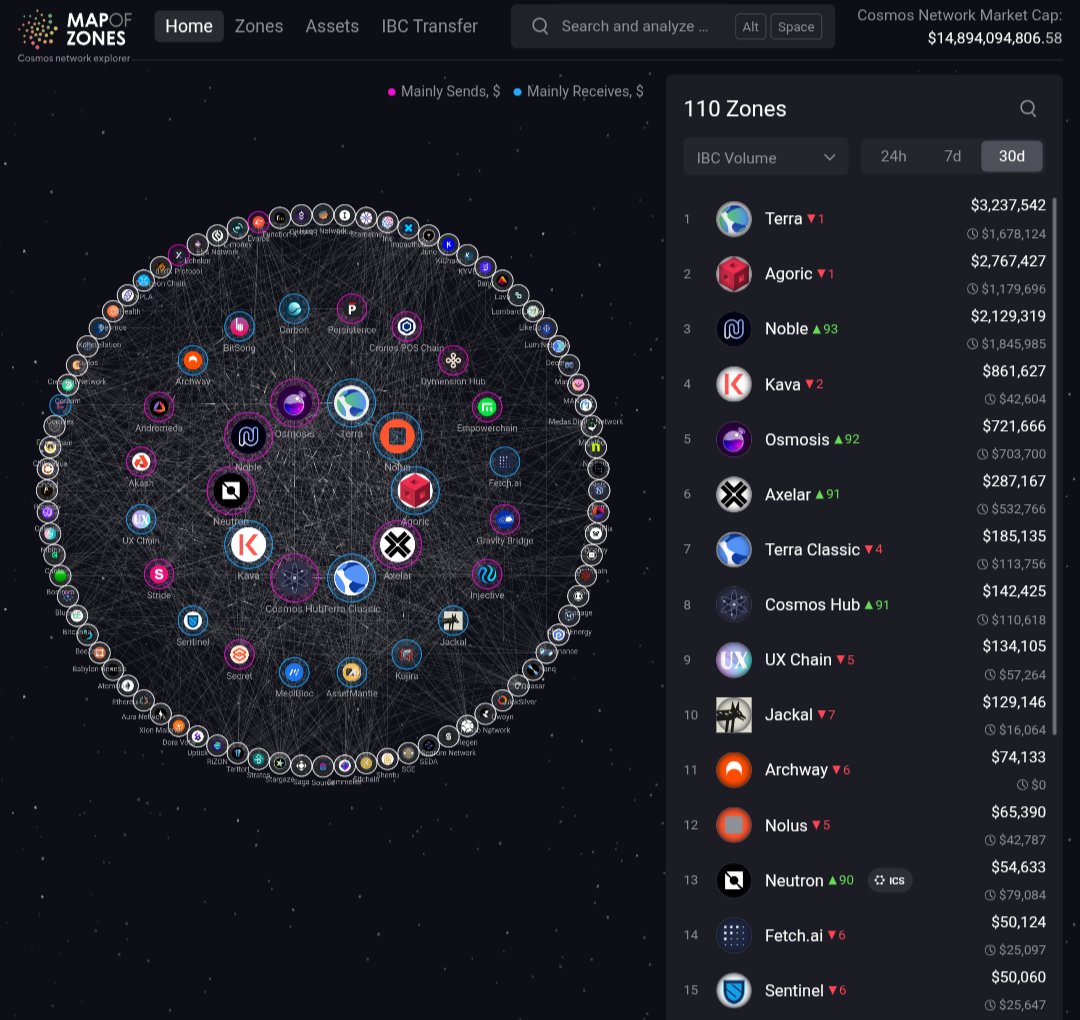Open the Assets tab
This screenshot has height=1020, width=1080.
coord(332,26)
